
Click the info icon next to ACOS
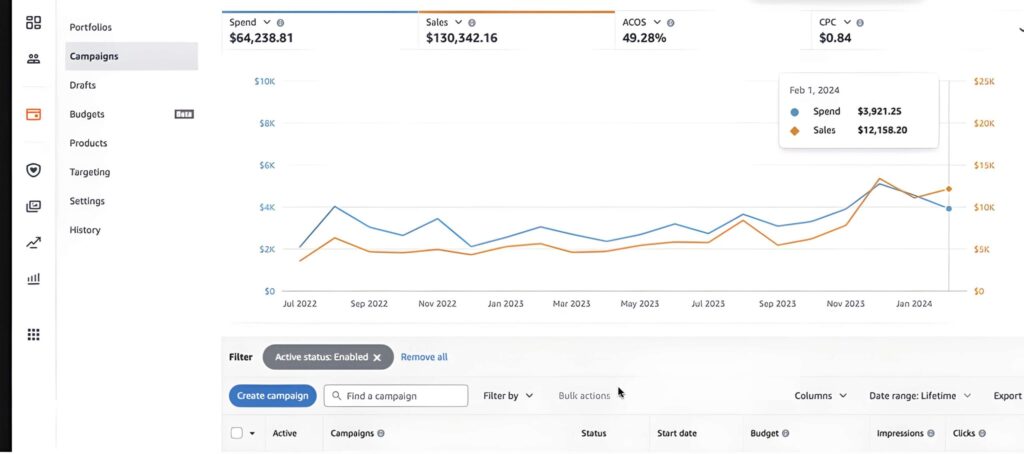[670, 22]
